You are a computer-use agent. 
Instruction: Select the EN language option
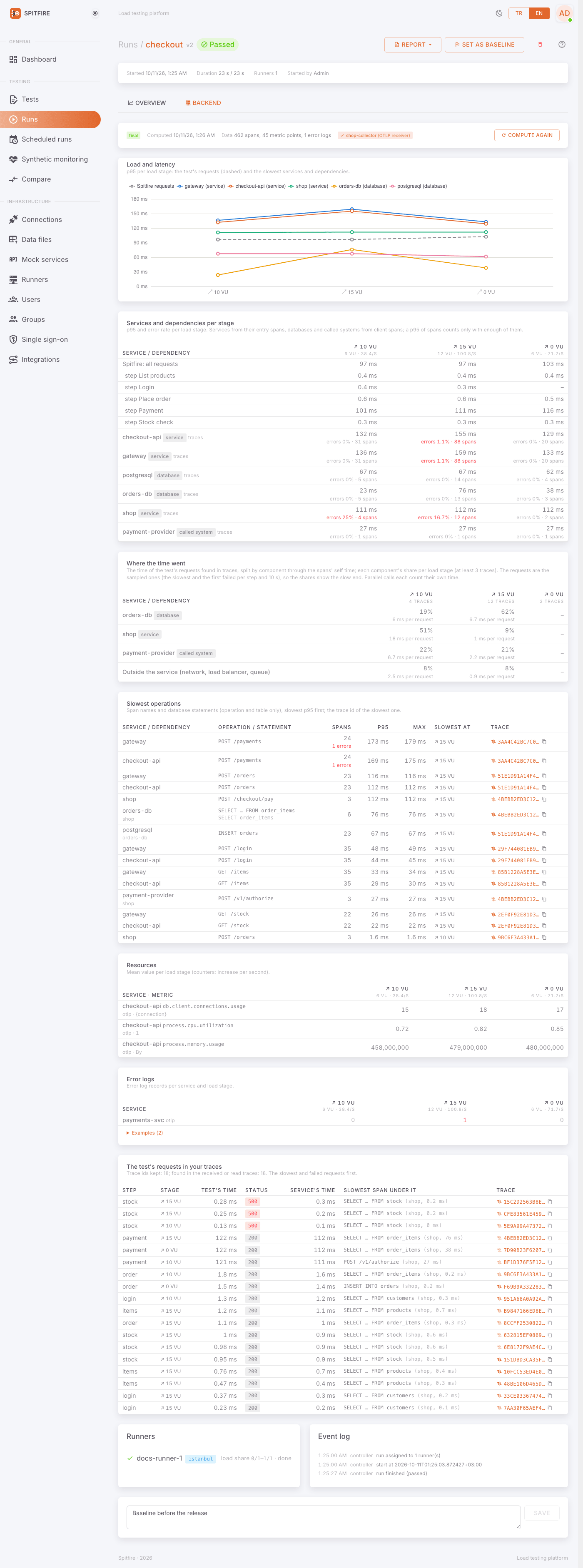point(539,13)
